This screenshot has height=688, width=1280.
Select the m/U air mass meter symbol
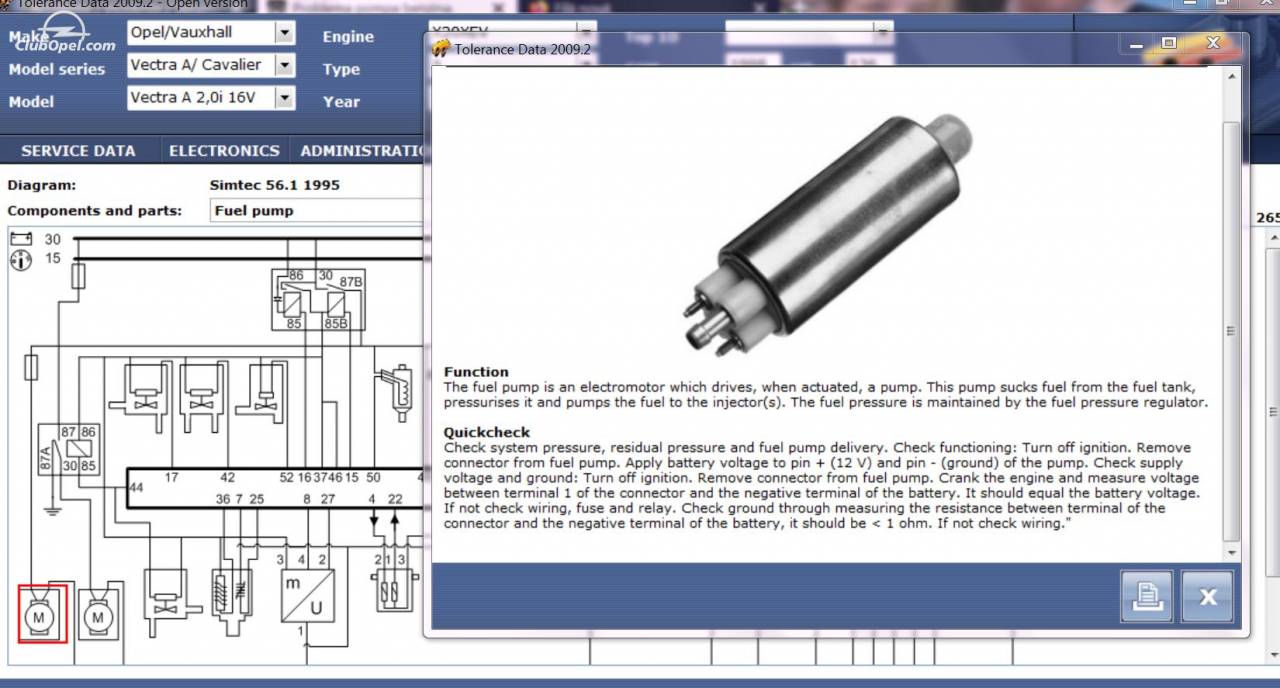click(308, 594)
